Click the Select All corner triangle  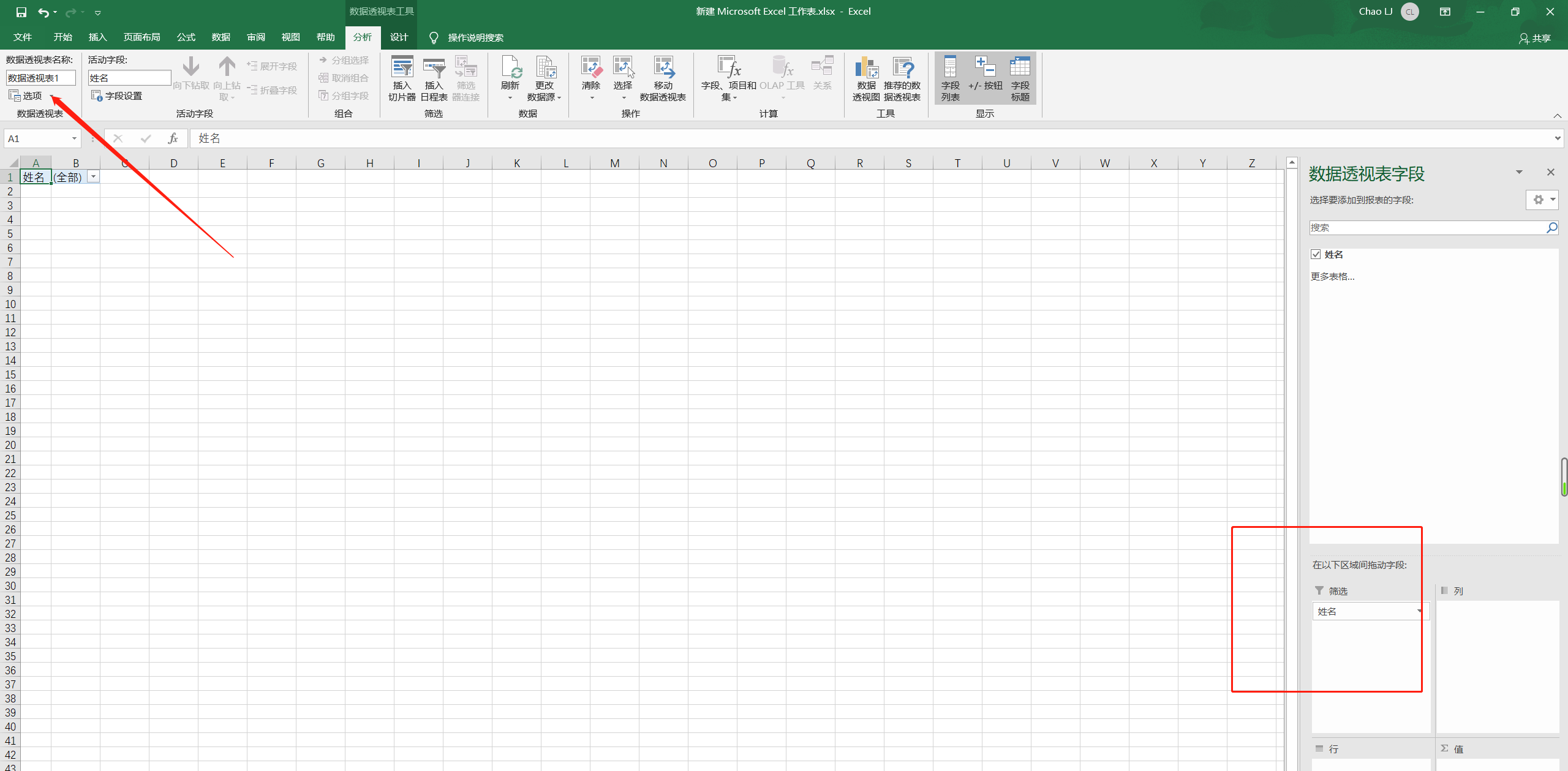click(13, 163)
